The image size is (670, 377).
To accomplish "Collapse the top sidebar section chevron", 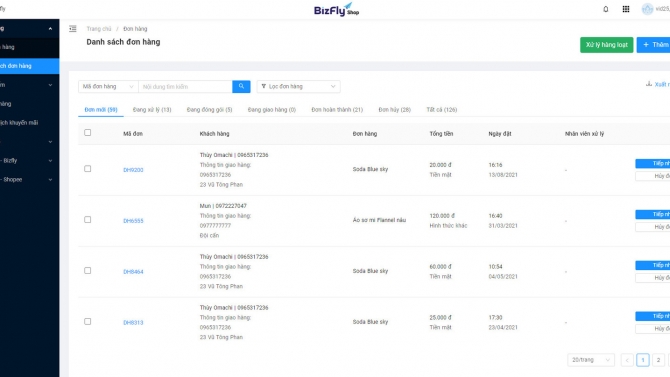I will tap(50, 29).
